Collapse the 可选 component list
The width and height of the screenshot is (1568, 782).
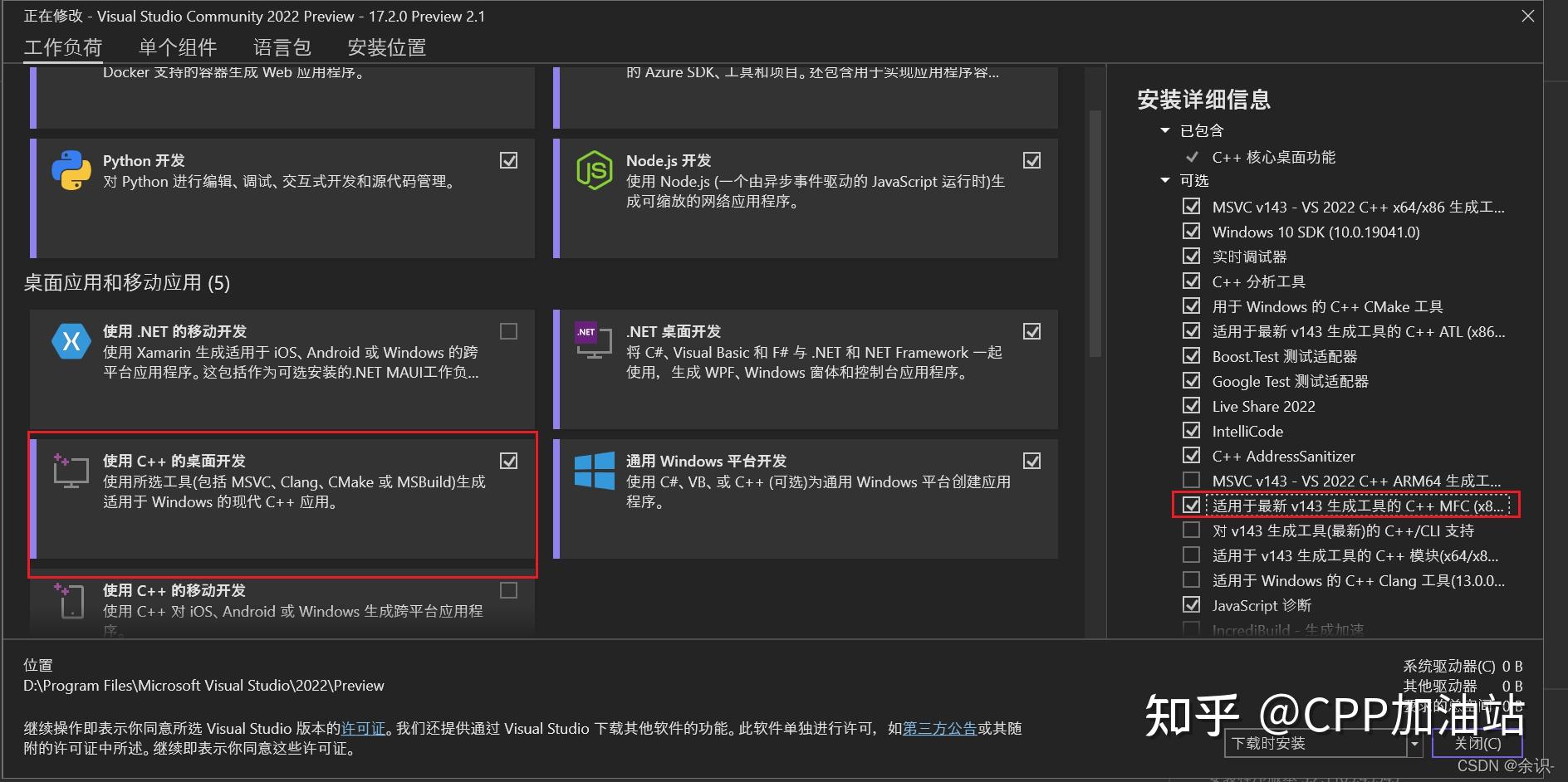tap(1164, 180)
